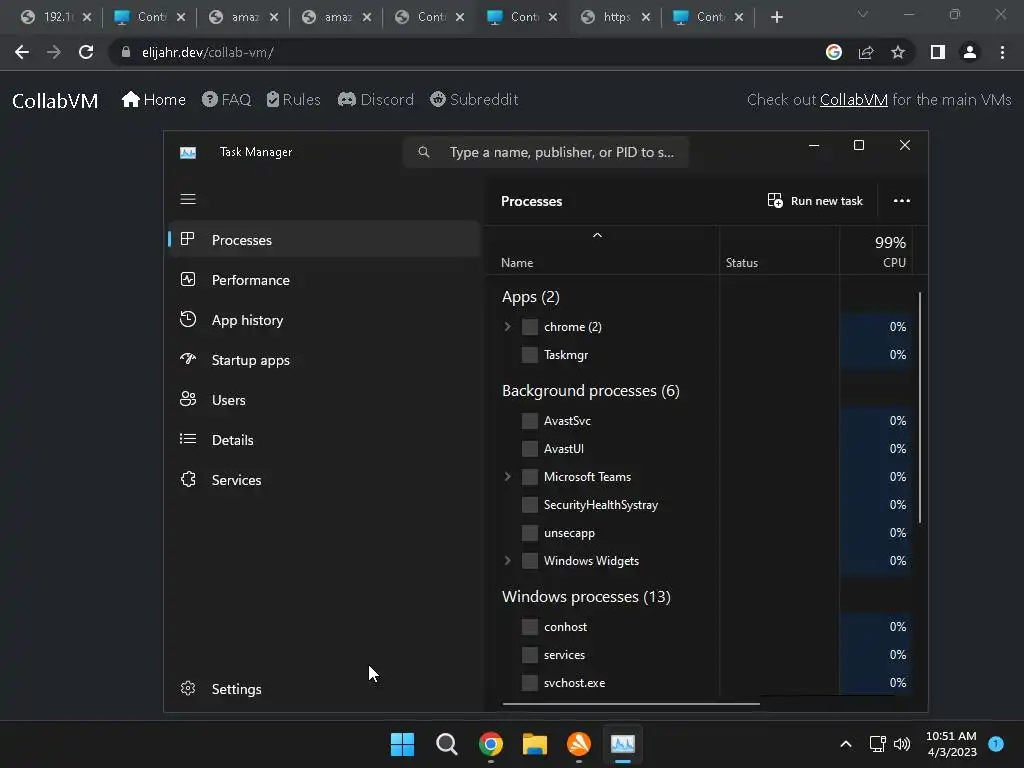1024x768 pixels.
Task: Go to CollabVM Home link
Action: tap(153, 99)
